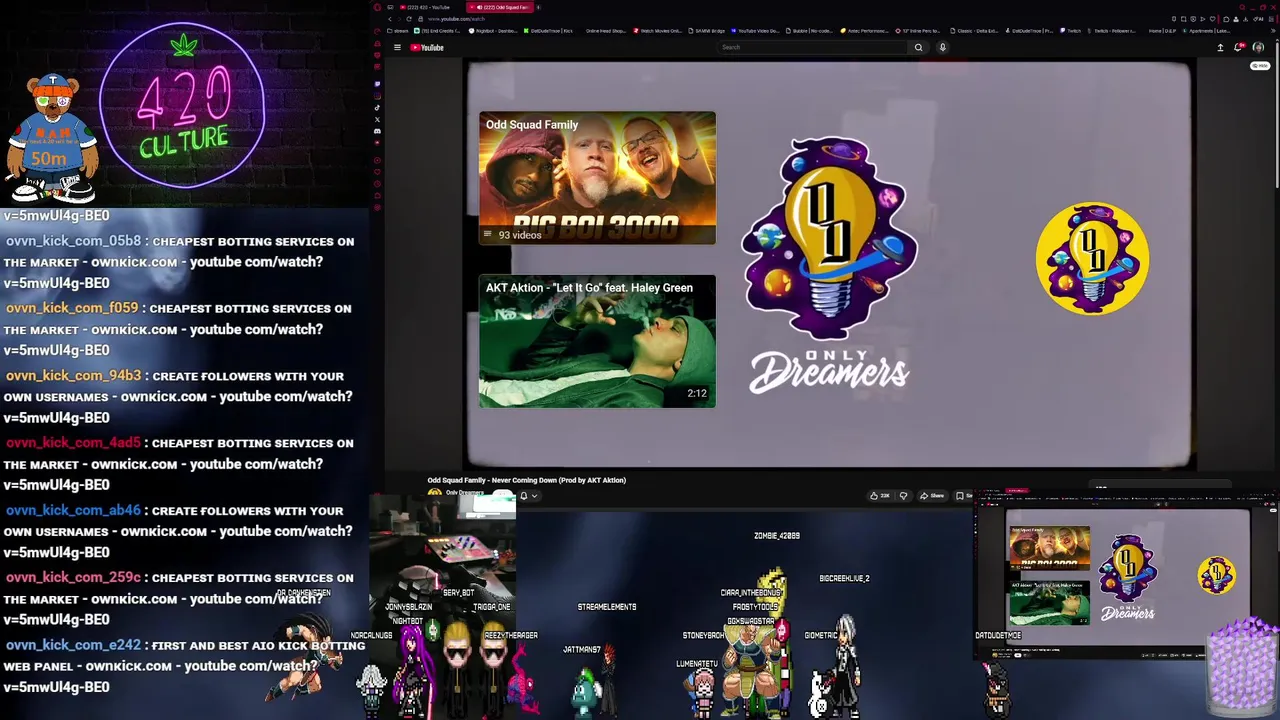Screen dimensions: 1280x720
Task: Click the Share button under video
Action: [x=932, y=495]
